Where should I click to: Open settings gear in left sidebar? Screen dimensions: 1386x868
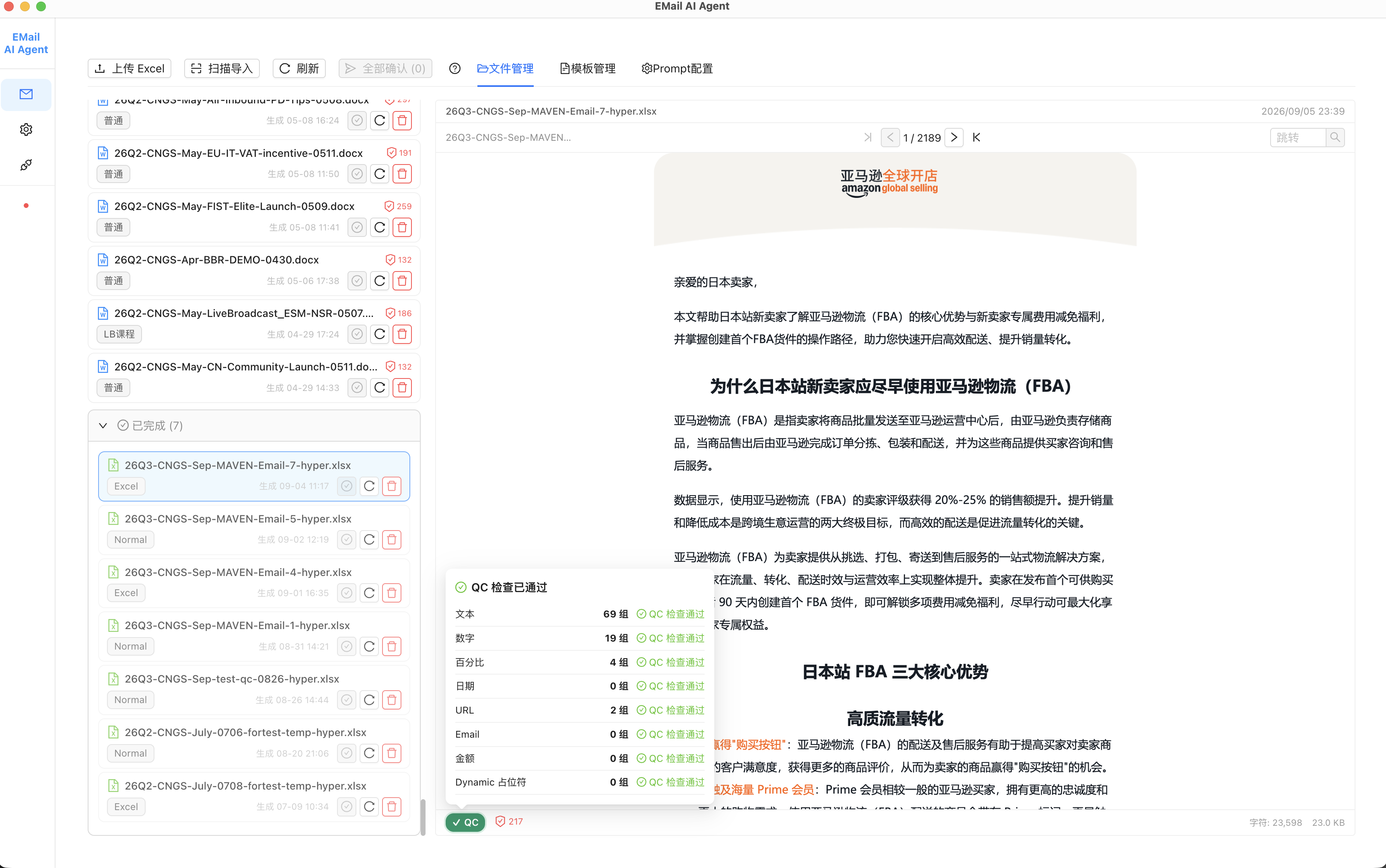coord(26,130)
